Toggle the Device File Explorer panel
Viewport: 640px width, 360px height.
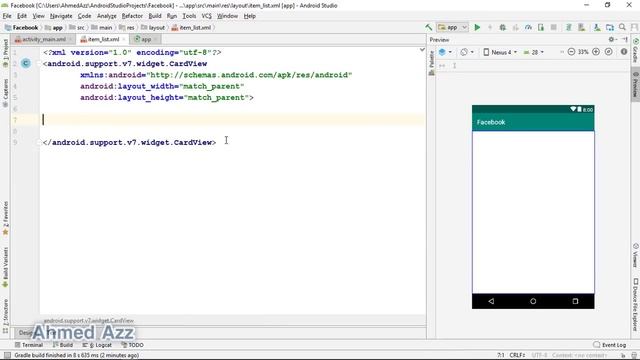tap(636, 304)
